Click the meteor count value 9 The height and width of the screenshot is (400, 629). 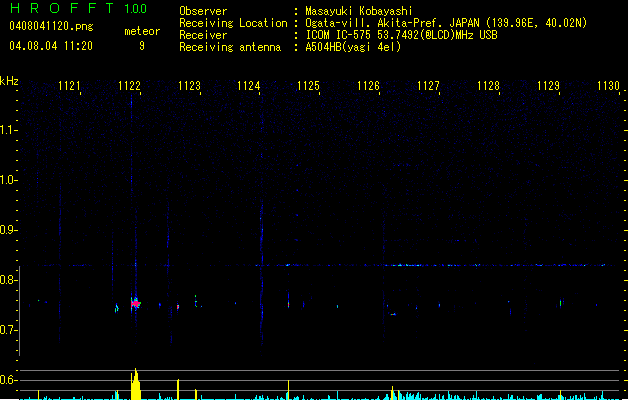142,46
